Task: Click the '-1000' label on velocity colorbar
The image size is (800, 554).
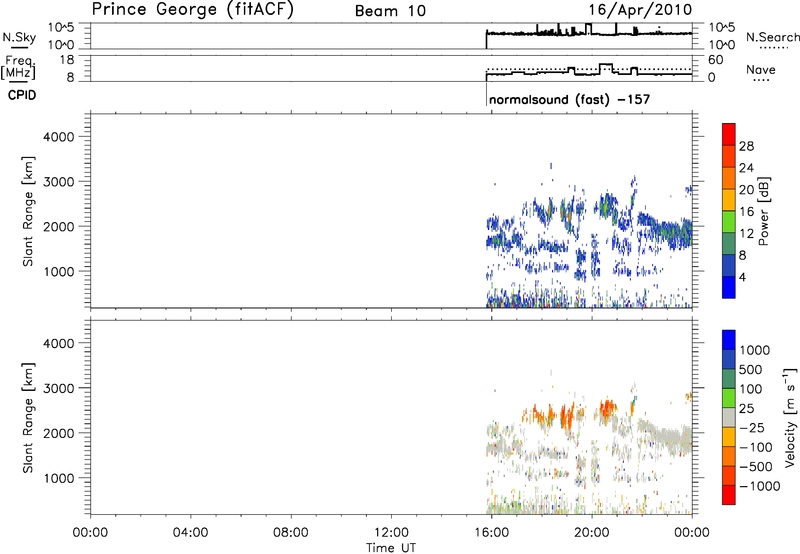Action: 759,486
